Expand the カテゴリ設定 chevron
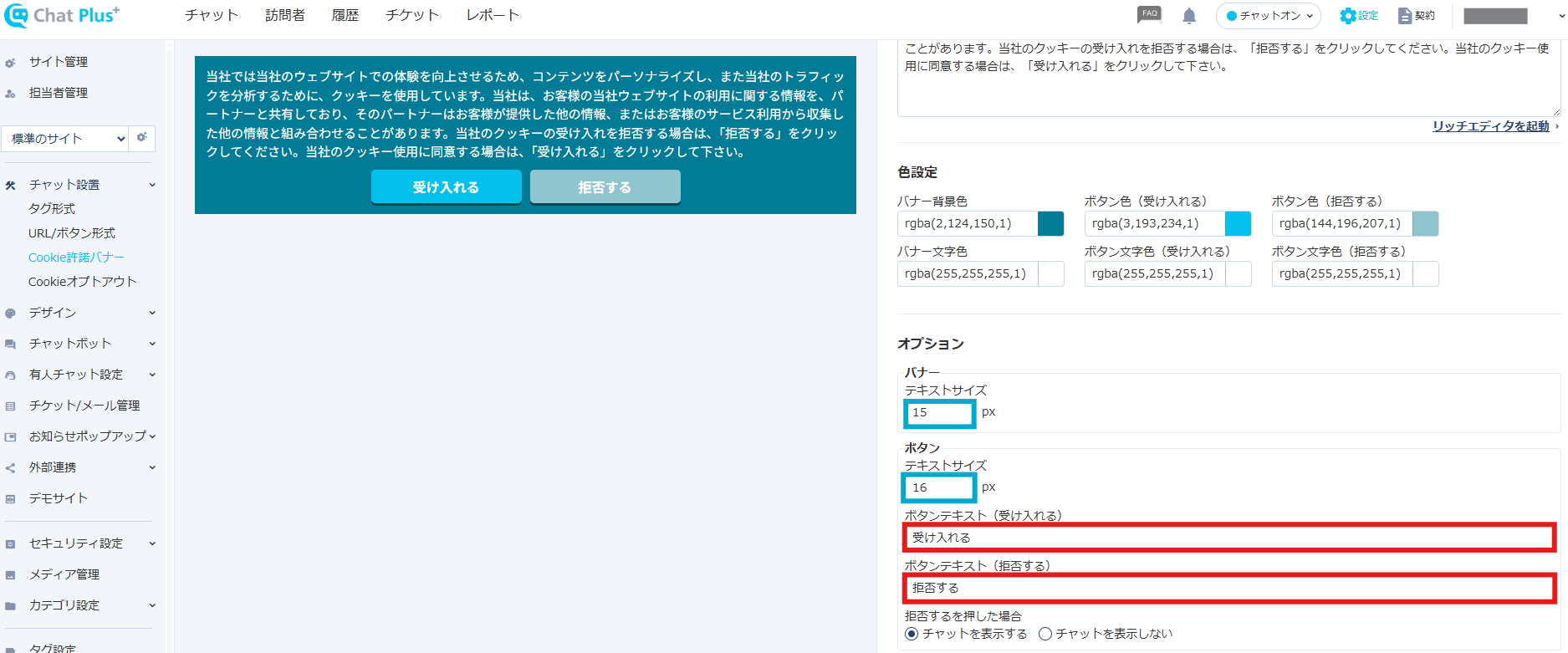The image size is (1568, 653). (152, 605)
